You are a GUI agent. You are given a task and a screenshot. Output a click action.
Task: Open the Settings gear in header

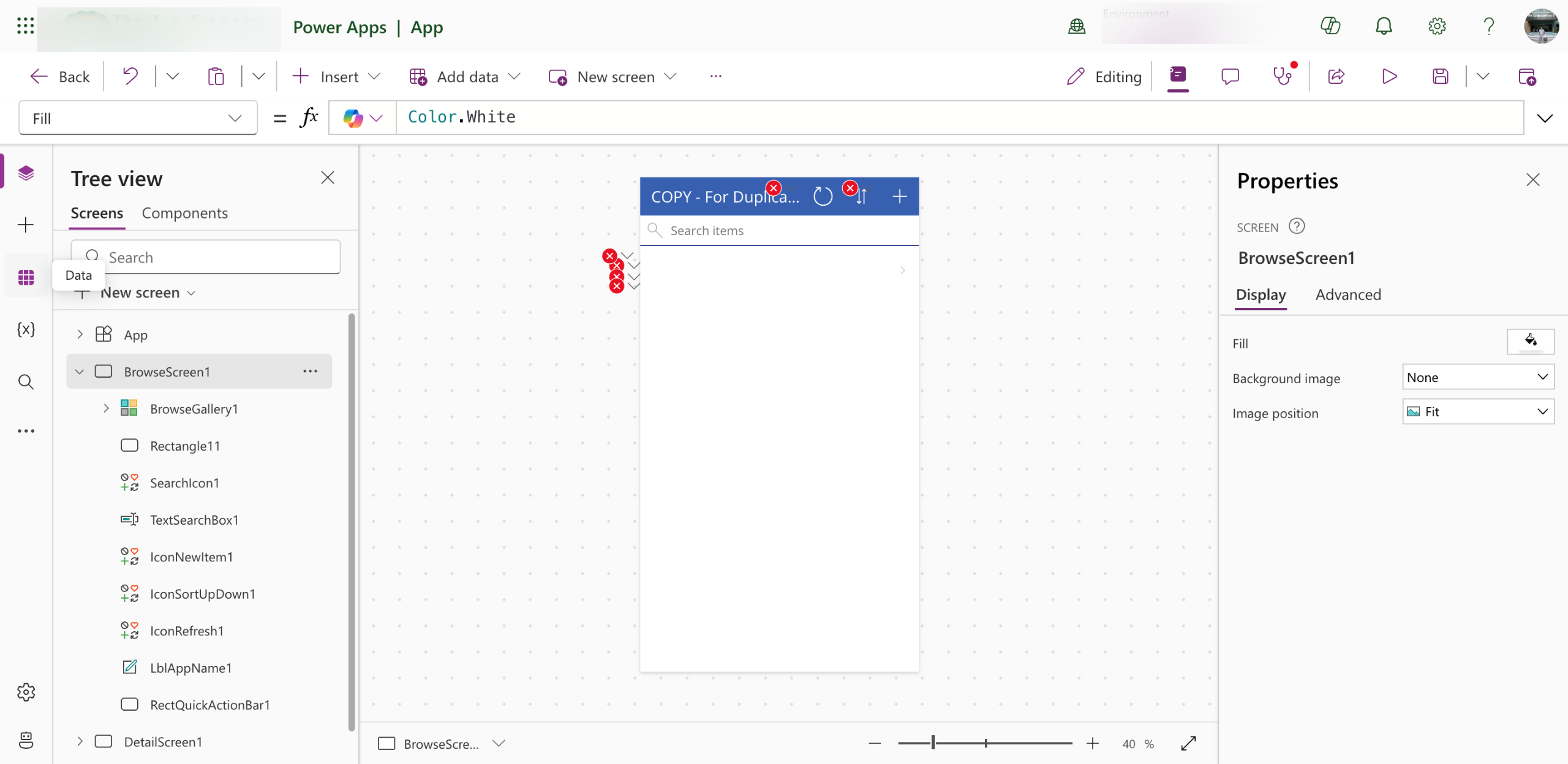point(1437,26)
